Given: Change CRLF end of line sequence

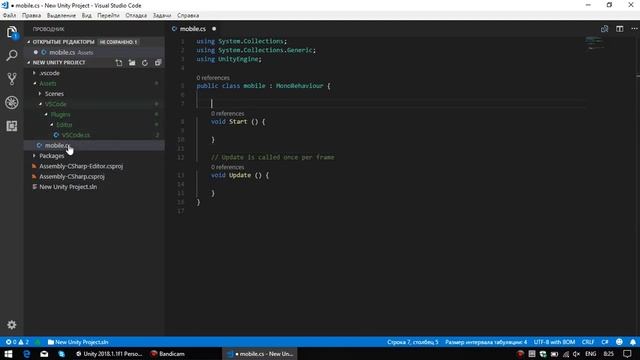Looking at the screenshot, I should pyautogui.click(x=588, y=342).
